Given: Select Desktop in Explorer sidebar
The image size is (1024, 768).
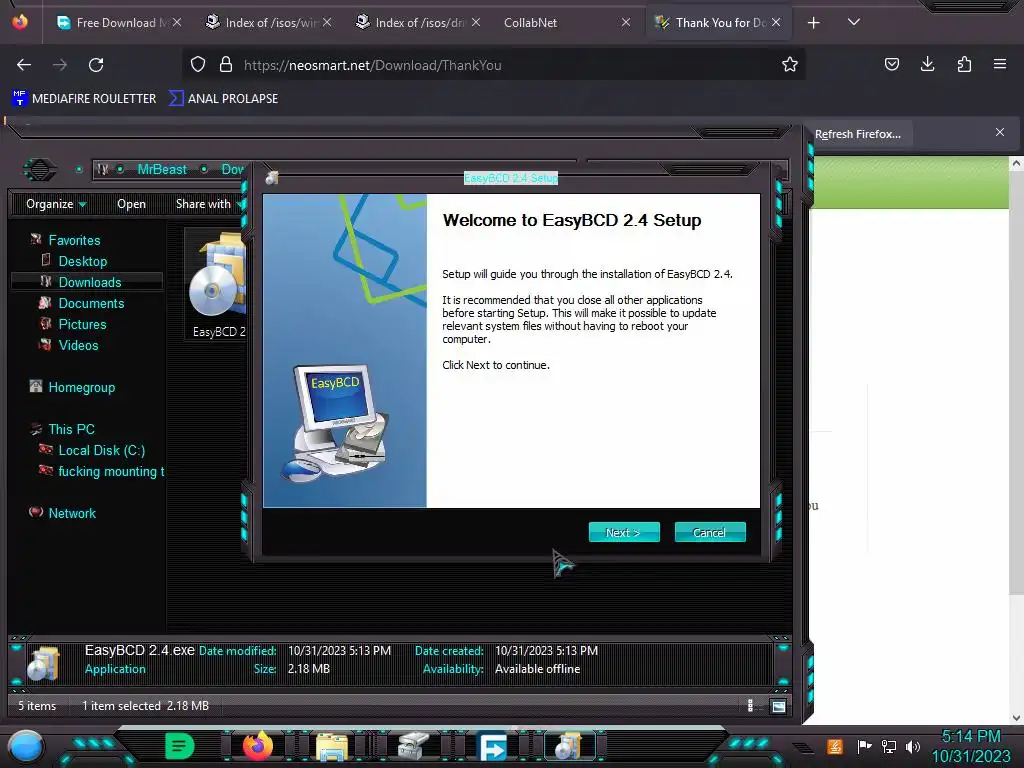Looking at the screenshot, I should coord(82,261).
